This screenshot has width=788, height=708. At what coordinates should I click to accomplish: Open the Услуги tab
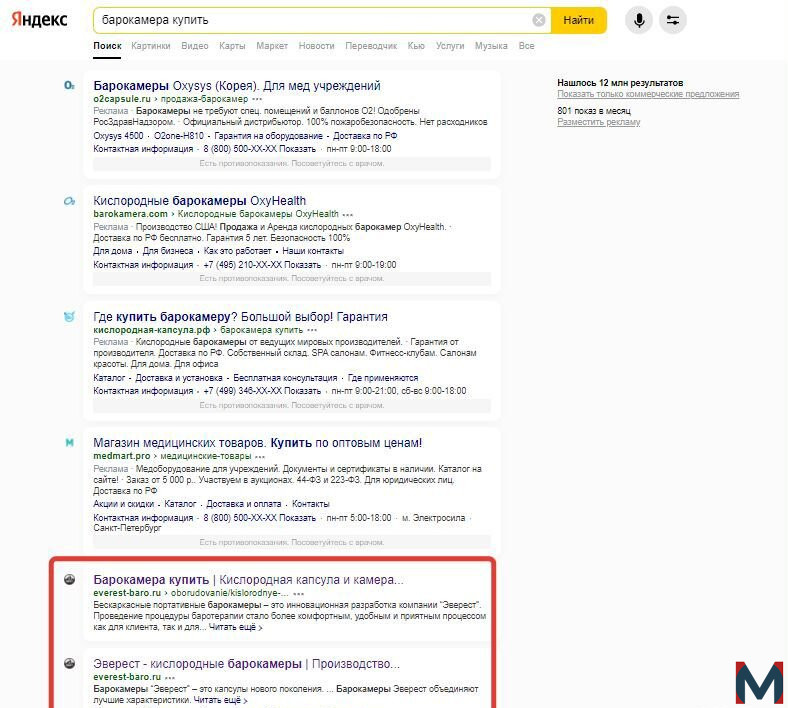(450, 46)
